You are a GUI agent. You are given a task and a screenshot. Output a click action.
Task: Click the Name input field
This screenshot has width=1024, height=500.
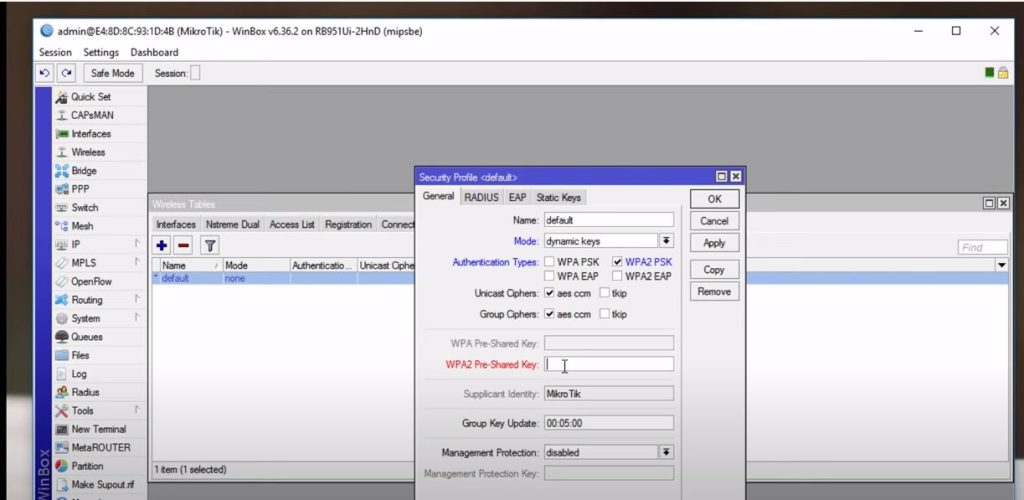[x=609, y=220]
